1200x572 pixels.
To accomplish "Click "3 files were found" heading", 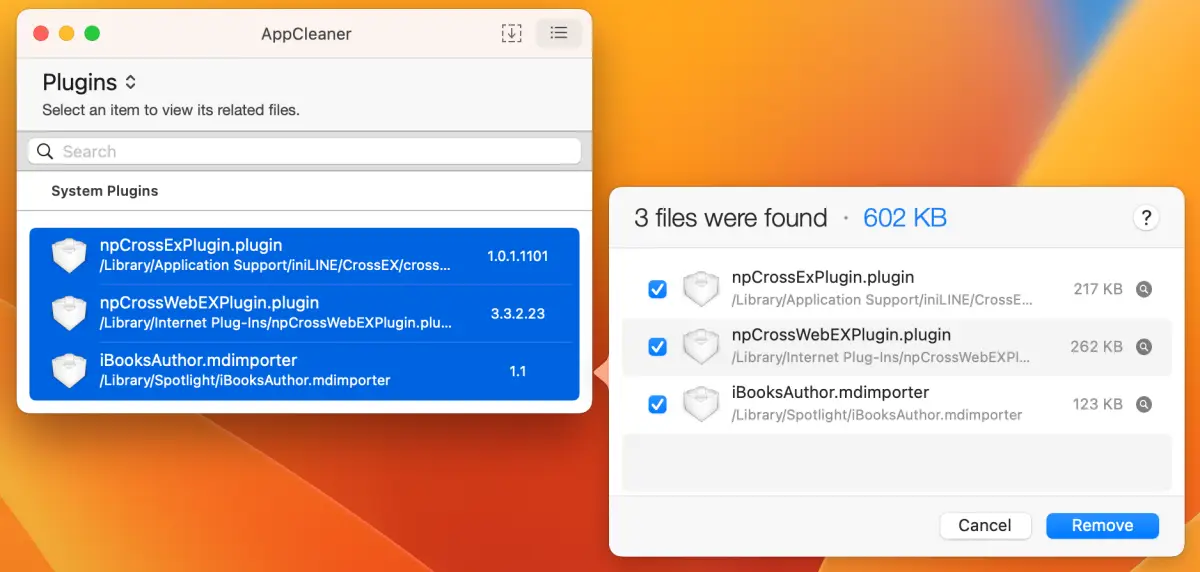I will tap(731, 218).
